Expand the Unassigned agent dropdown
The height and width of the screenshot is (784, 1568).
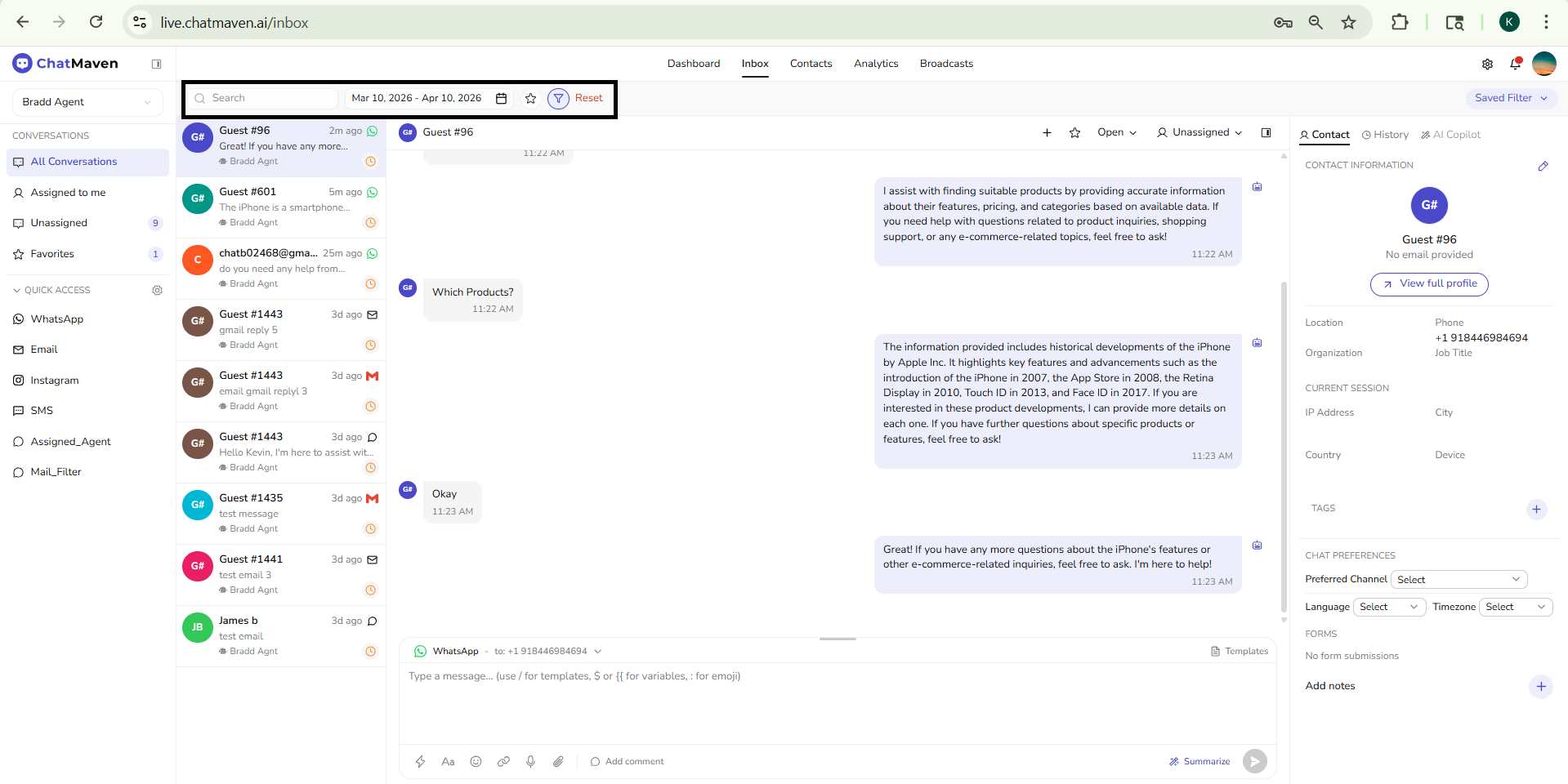click(x=1199, y=132)
